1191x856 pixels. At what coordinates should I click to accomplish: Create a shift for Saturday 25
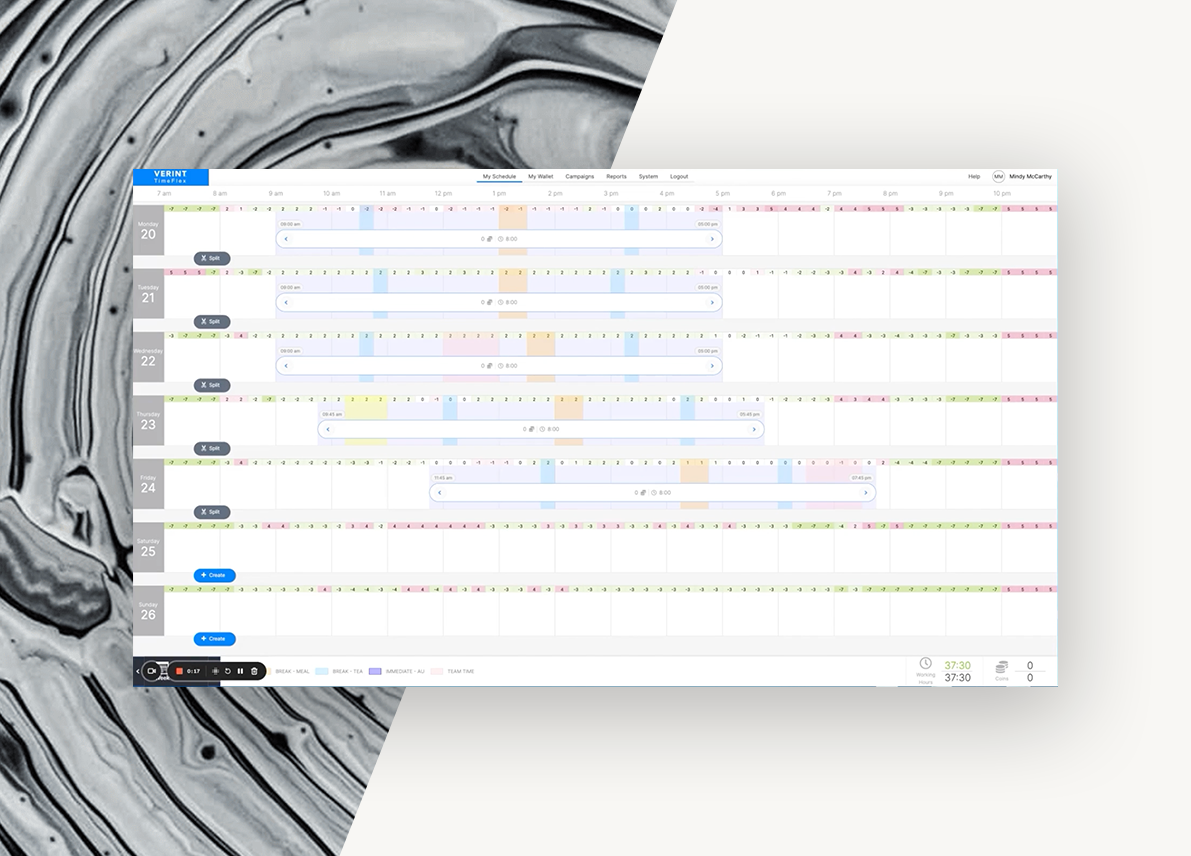[x=214, y=575]
